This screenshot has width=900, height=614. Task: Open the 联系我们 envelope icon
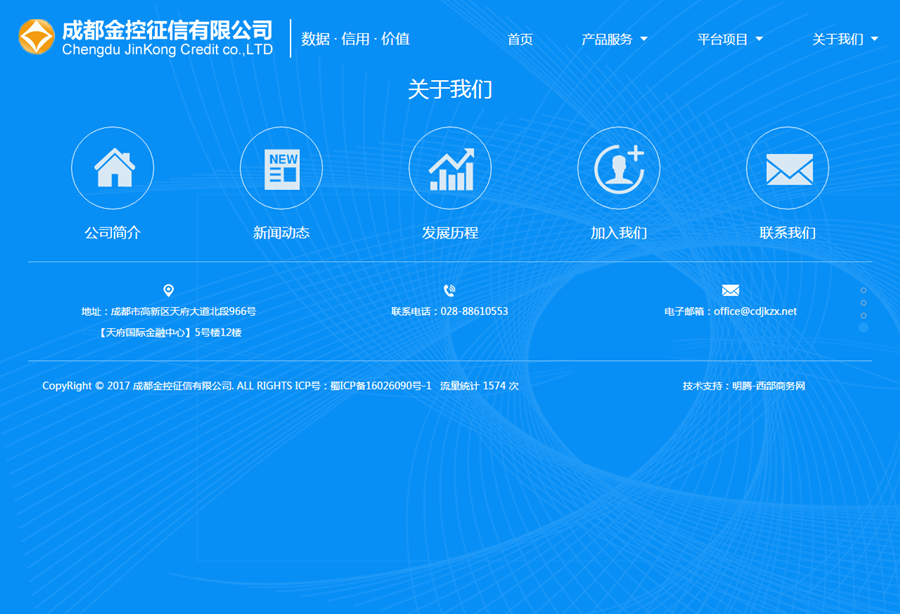click(x=788, y=168)
